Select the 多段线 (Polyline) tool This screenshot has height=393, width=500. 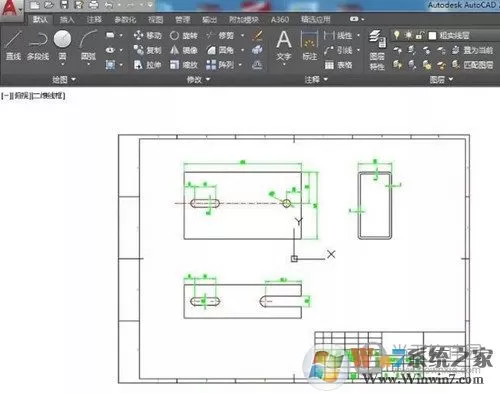pos(38,45)
